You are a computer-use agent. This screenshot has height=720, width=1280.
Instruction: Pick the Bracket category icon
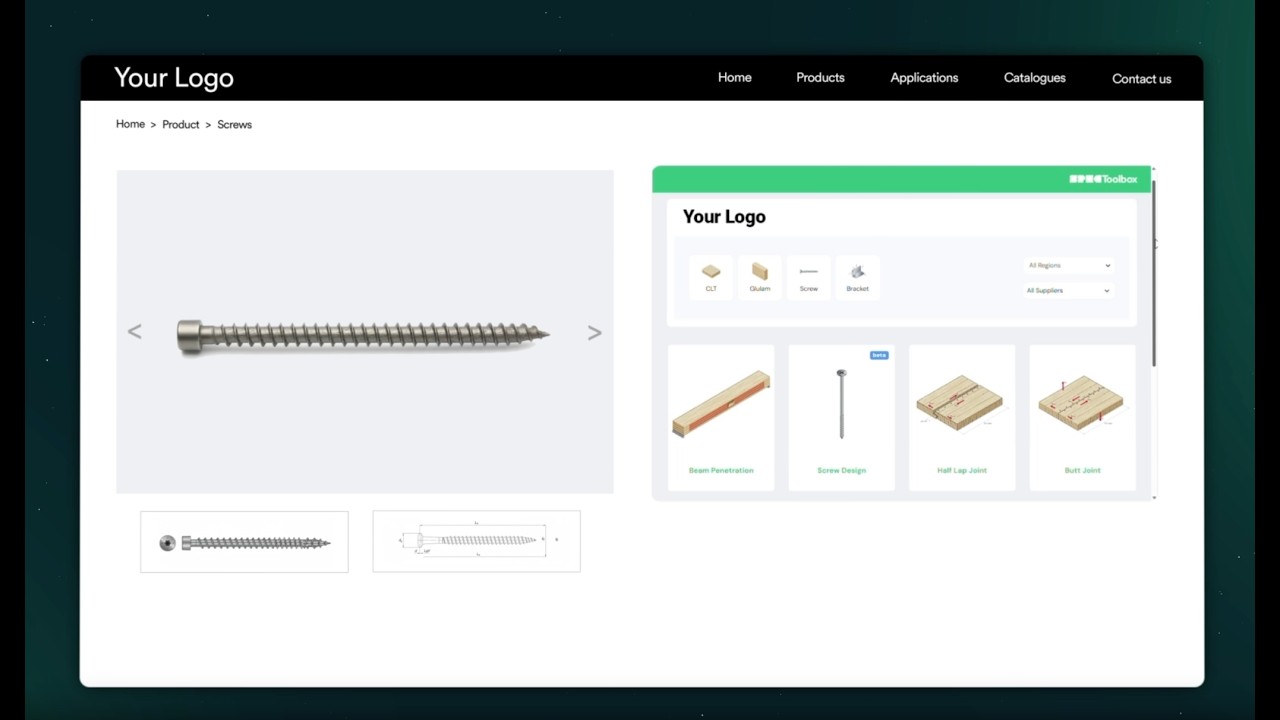tap(857, 277)
